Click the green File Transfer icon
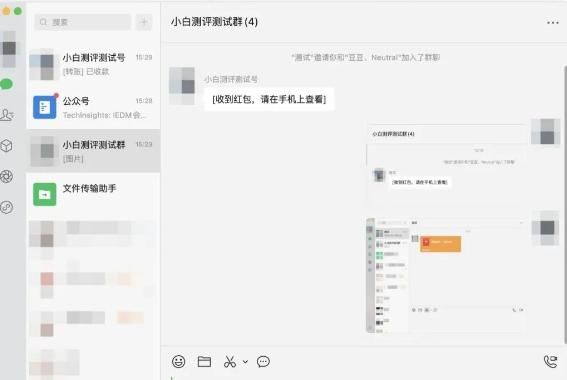Screen dimensions: 567x380 coord(45,194)
